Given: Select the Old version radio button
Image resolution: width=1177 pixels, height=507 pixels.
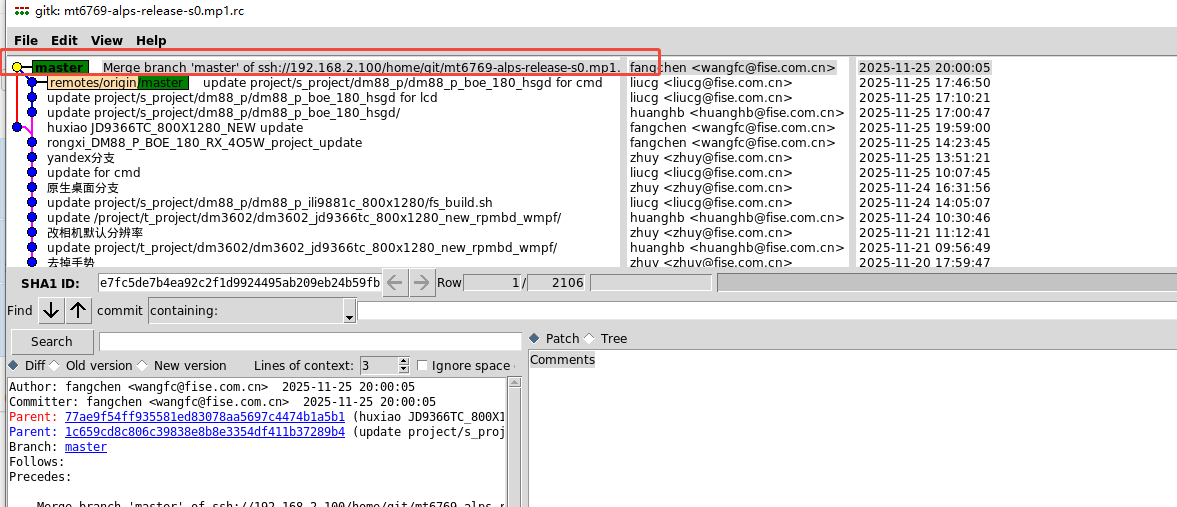Looking at the screenshot, I should (x=55, y=366).
